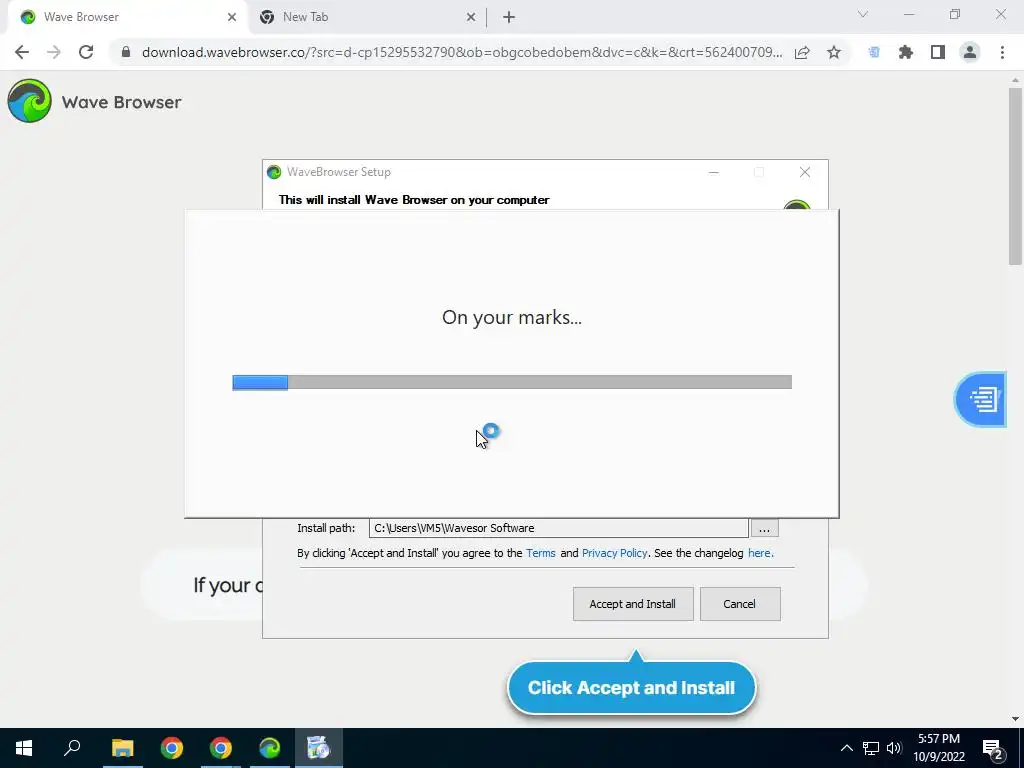Click the Cancel button in setup

pos(740,604)
